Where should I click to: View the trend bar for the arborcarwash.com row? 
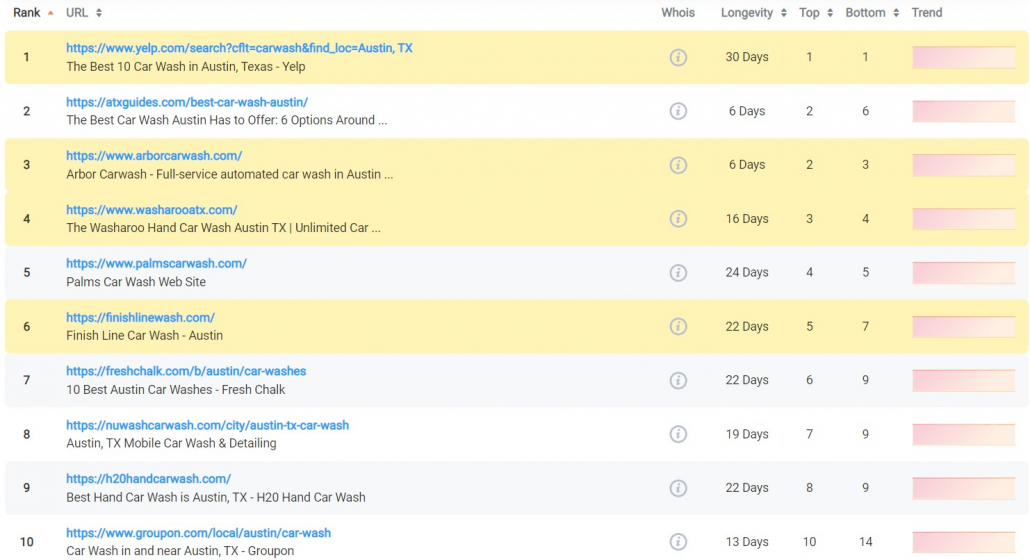pyautogui.click(x=964, y=165)
